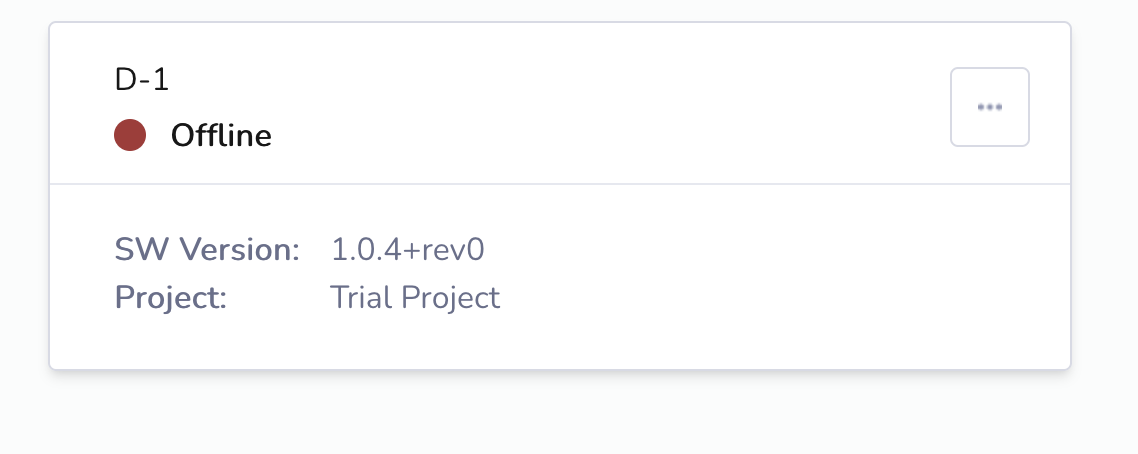
Task: Click the divider line under Offline
Action: click(x=560, y=184)
